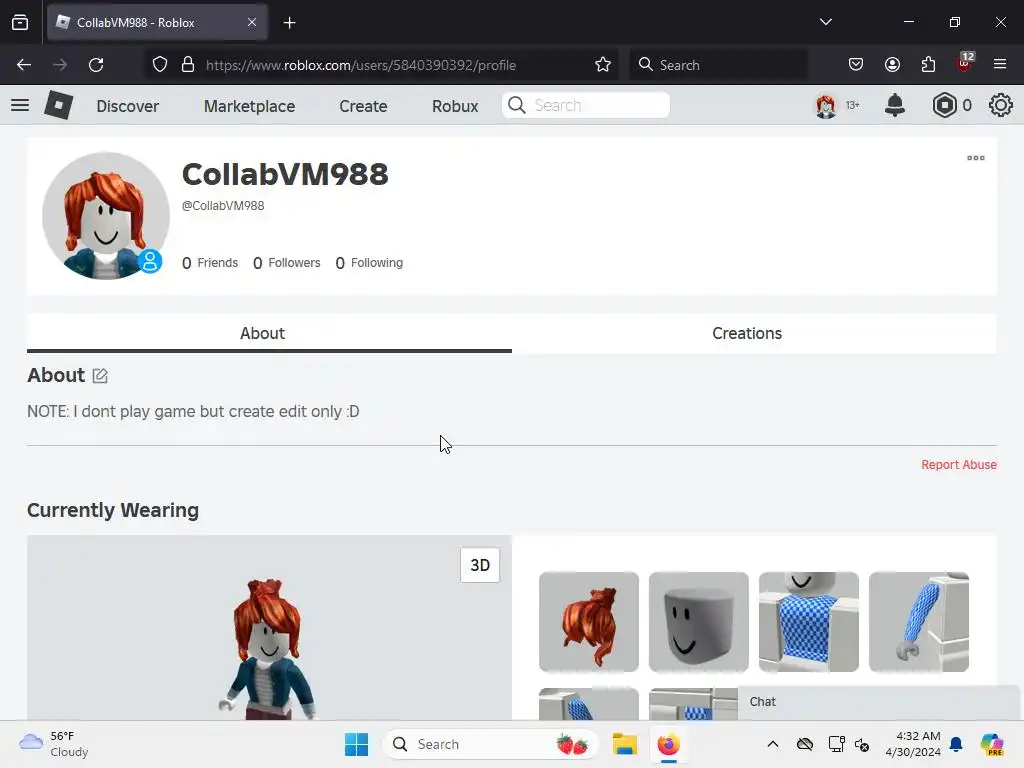Click the avatar icon in Roblox header
The image size is (1024, 768).
(x=825, y=105)
